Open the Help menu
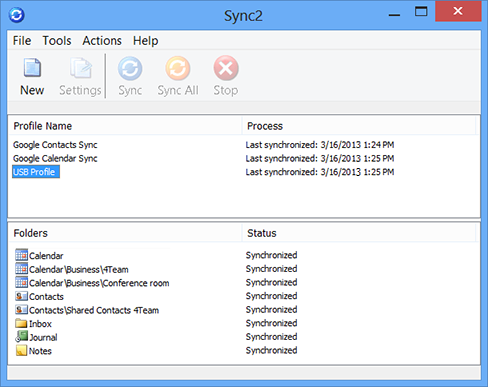Image resolution: width=488 pixels, height=387 pixels. click(146, 41)
